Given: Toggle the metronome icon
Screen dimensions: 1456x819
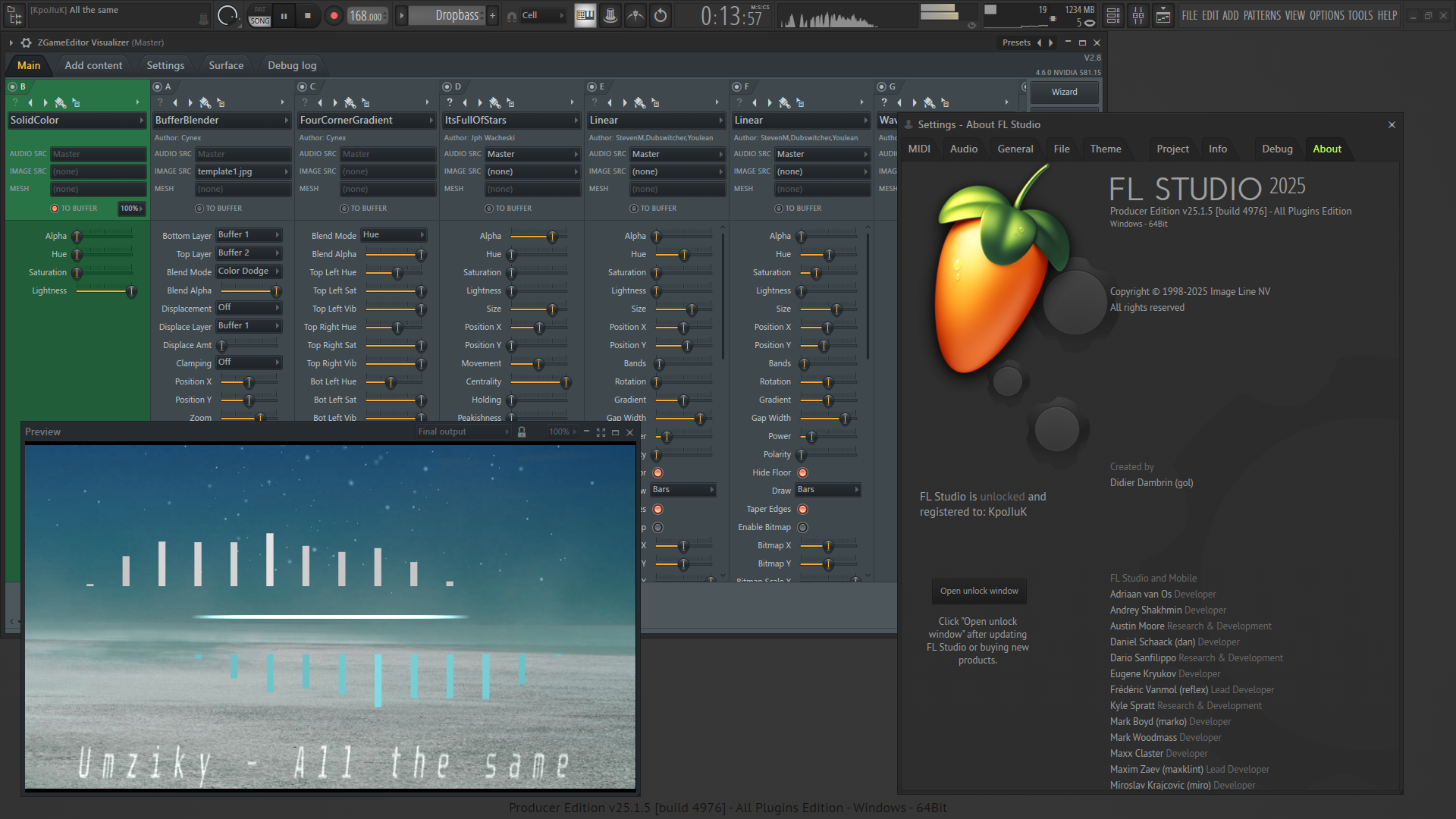Looking at the screenshot, I should [610, 15].
